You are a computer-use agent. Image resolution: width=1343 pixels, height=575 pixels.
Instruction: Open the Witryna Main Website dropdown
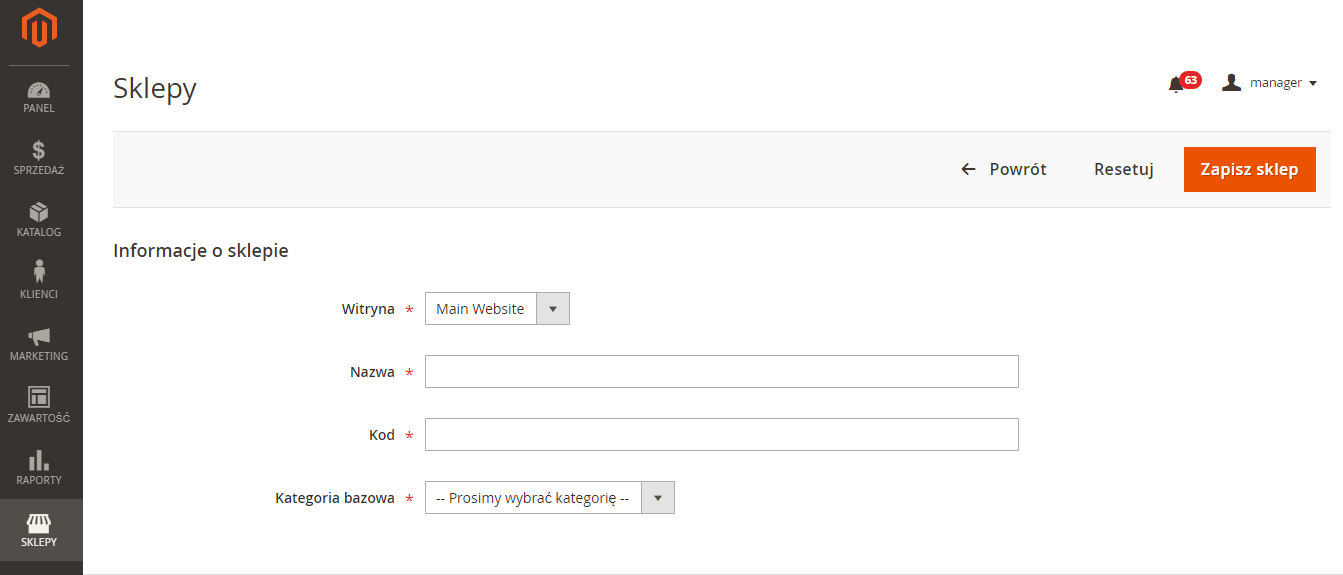click(x=497, y=309)
